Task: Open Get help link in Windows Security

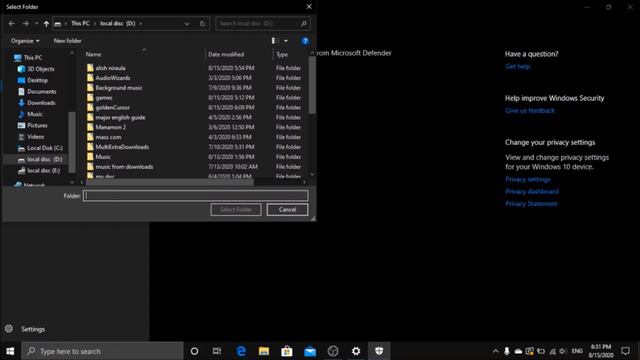Action: [518, 66]
